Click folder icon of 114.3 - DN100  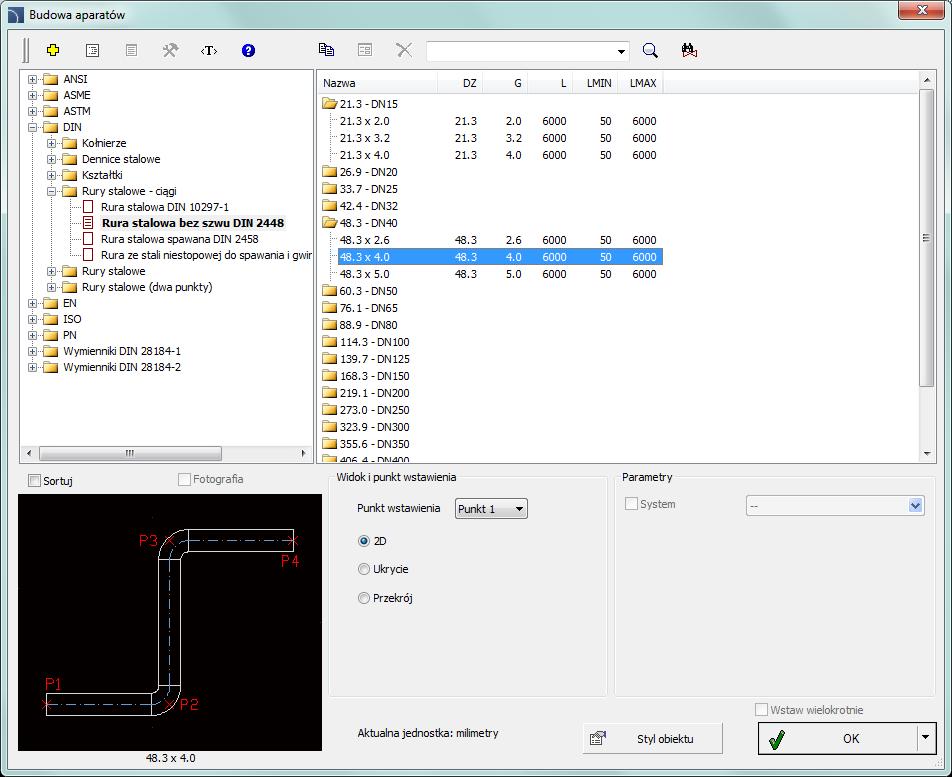329,342
